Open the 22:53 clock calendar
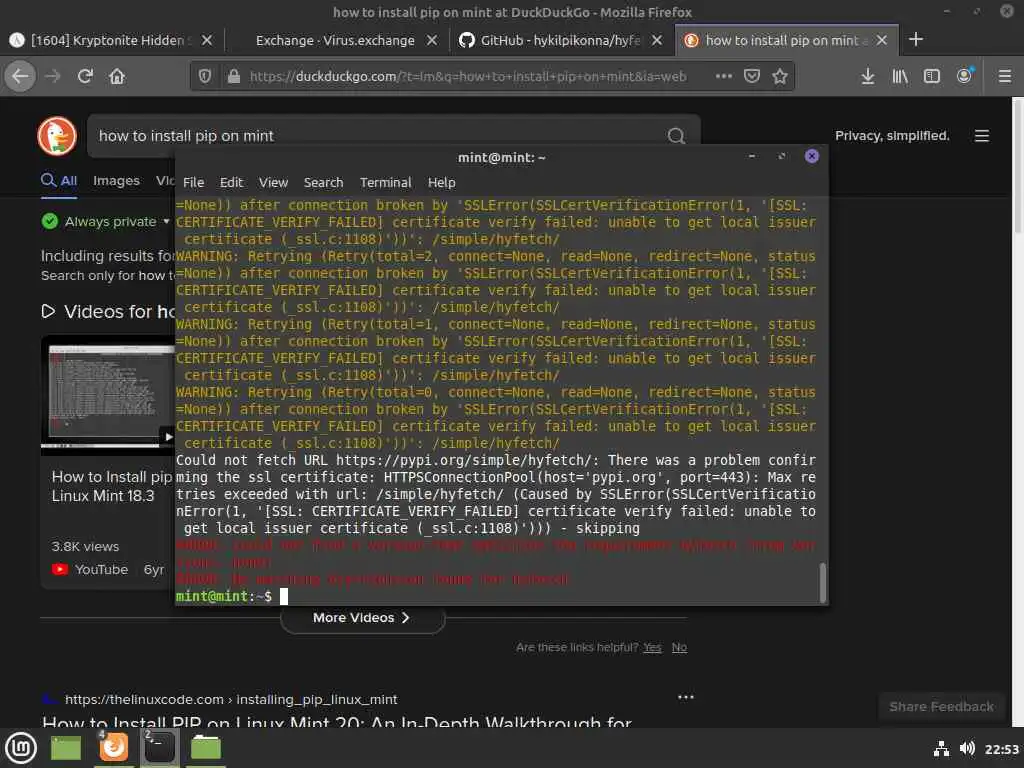This screenshot has width=1024, height=768. 1002,749
